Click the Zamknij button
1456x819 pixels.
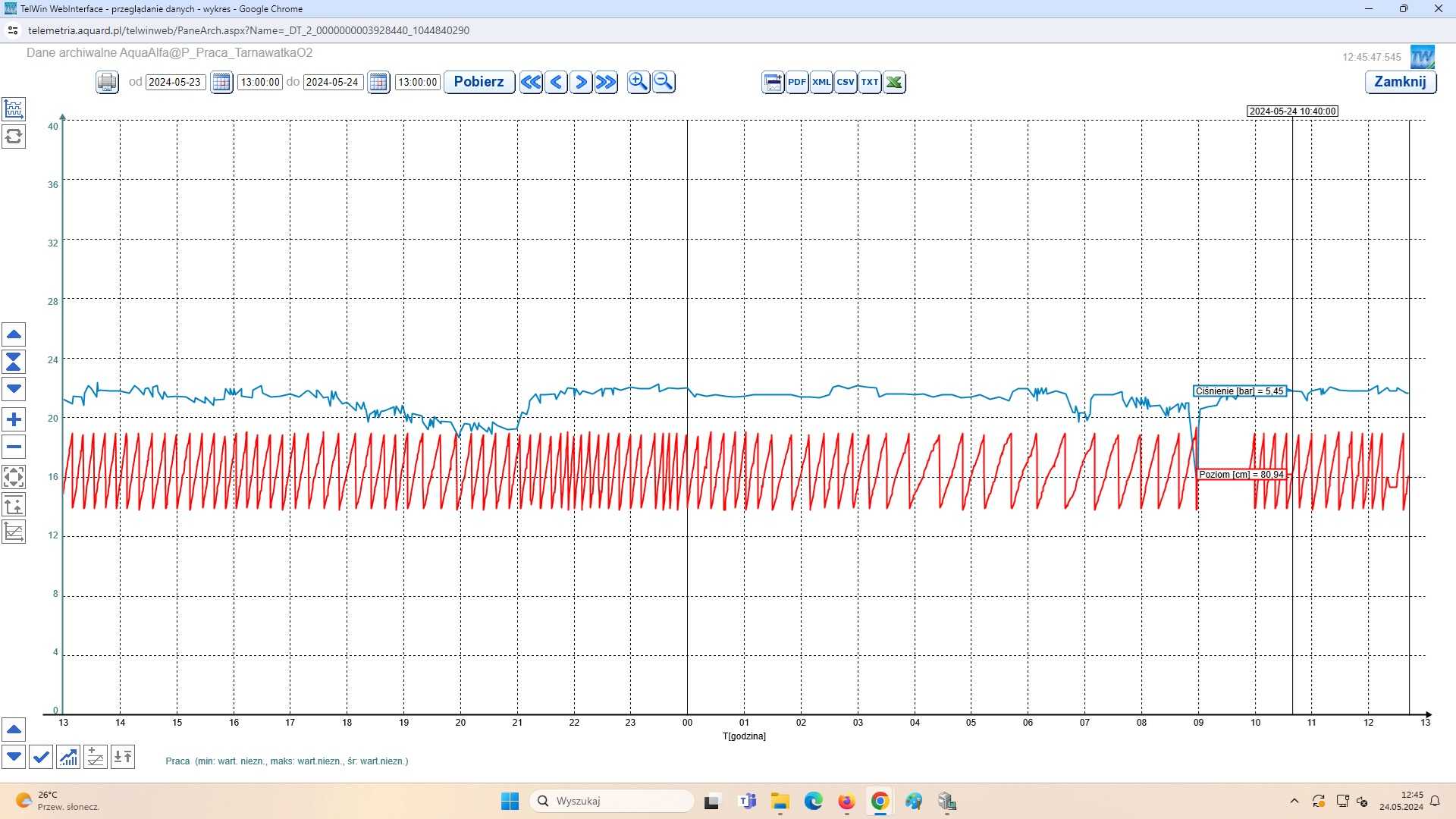point(1399,82)
